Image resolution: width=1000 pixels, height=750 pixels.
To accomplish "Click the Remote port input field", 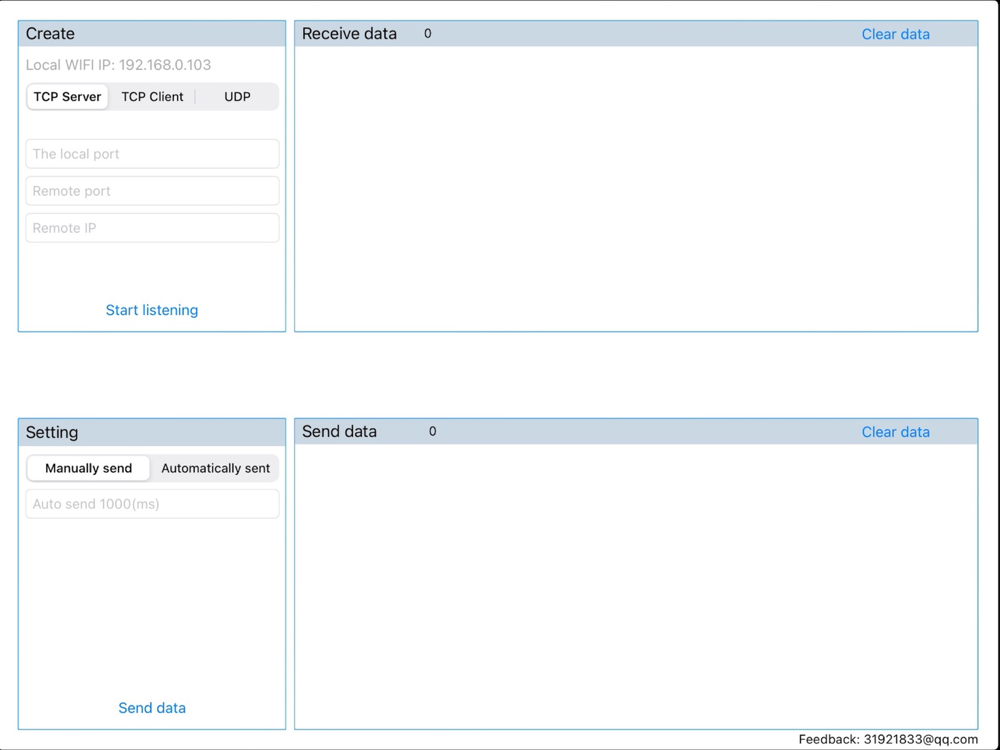I will coord(152,191).
